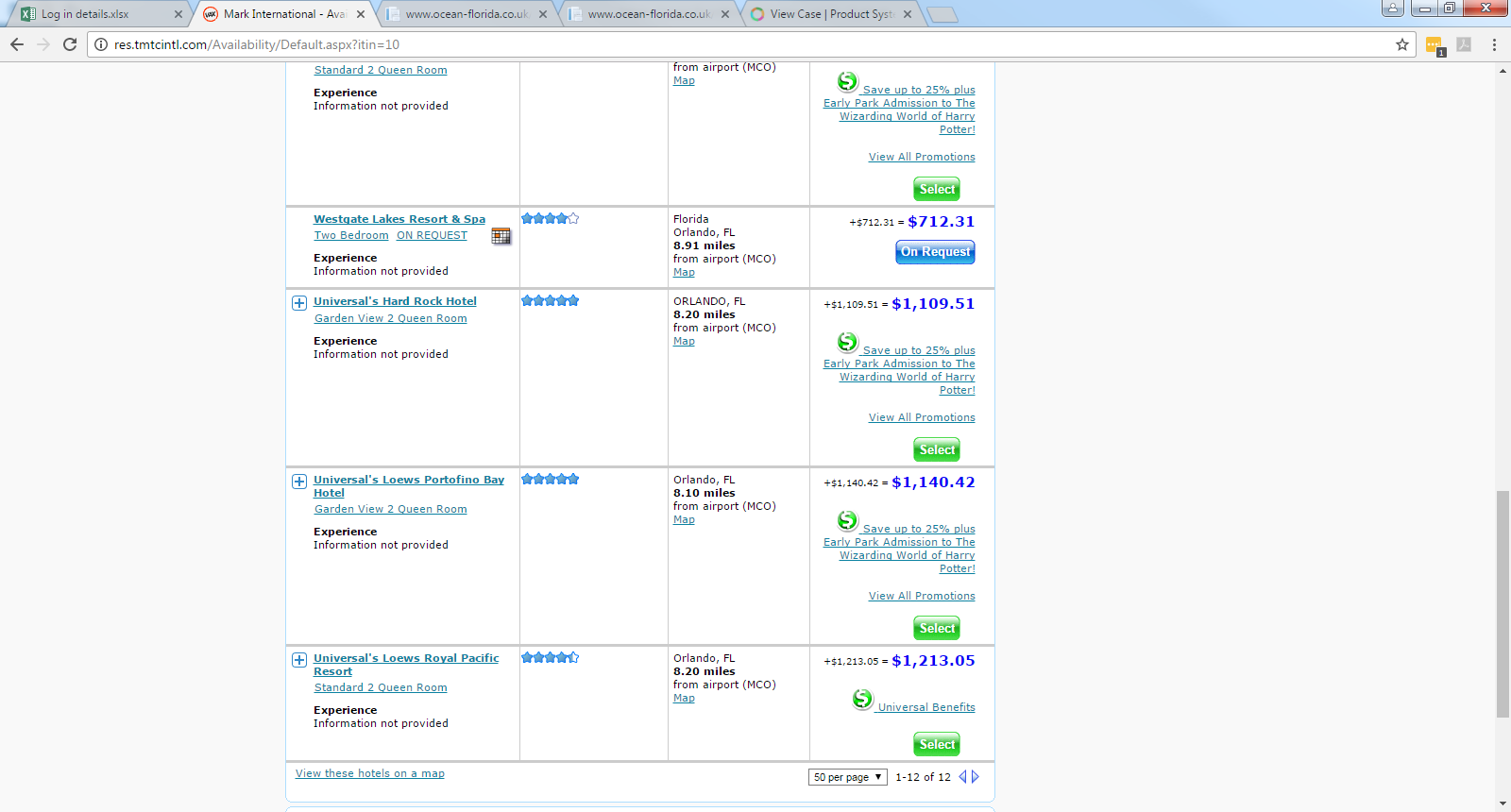The width and height of the screenshot is (1511, 812).
Task: Open the Chrome user profile button
Action: click(1393, 8)
